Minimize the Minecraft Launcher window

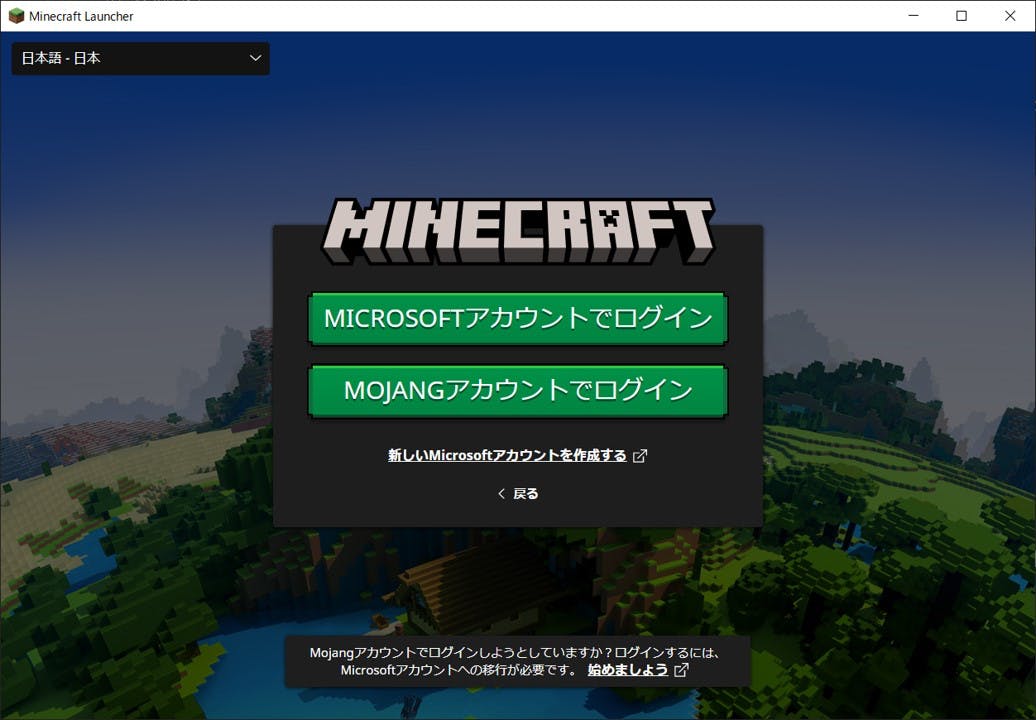pyautogui.click(x=915, y=16)
